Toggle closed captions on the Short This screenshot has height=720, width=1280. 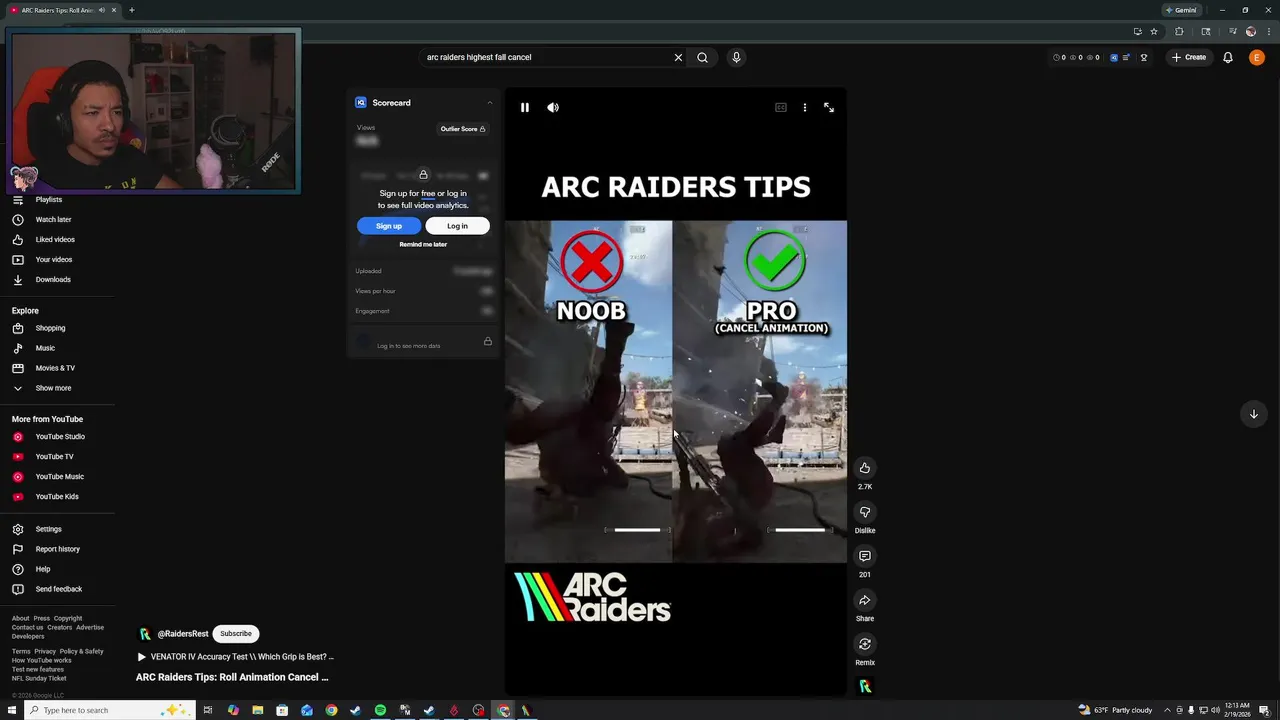coord(781,107)
